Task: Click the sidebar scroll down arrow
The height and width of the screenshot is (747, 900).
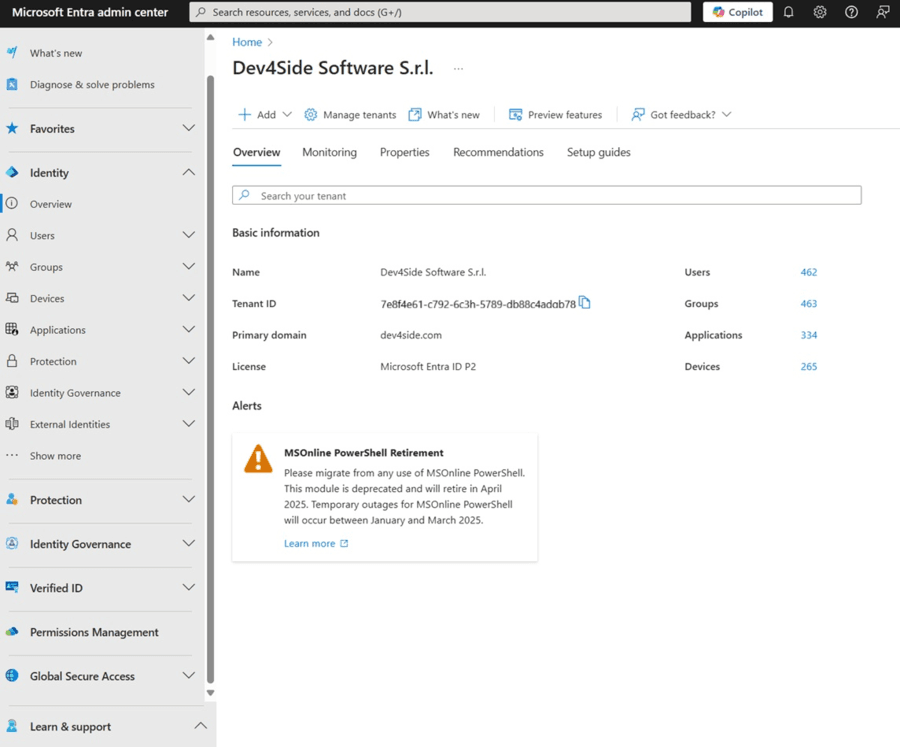Action: [x=211, y=692]
